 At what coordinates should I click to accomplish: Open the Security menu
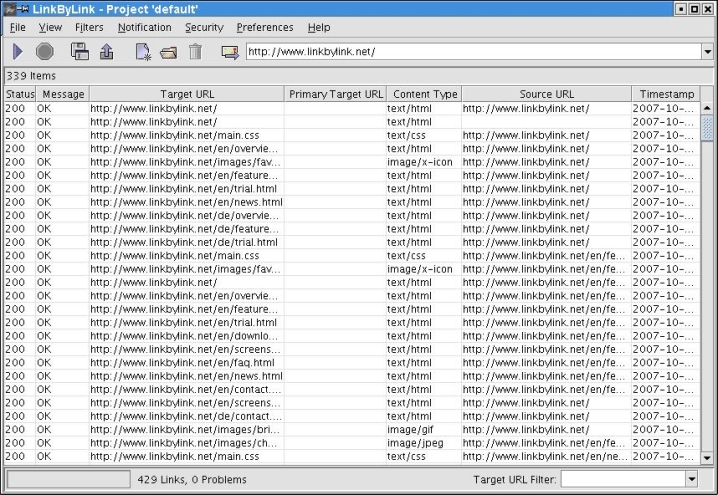(204, 27)
